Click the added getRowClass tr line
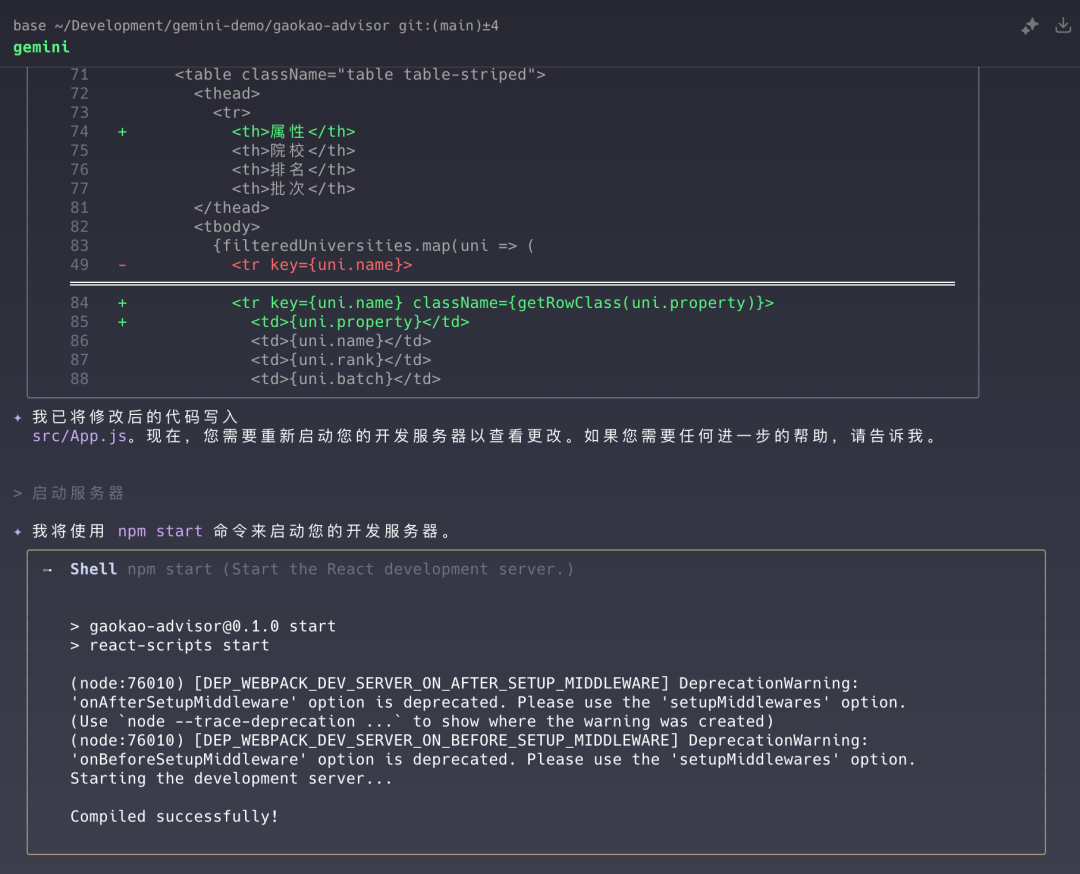 tap(503, 303)
